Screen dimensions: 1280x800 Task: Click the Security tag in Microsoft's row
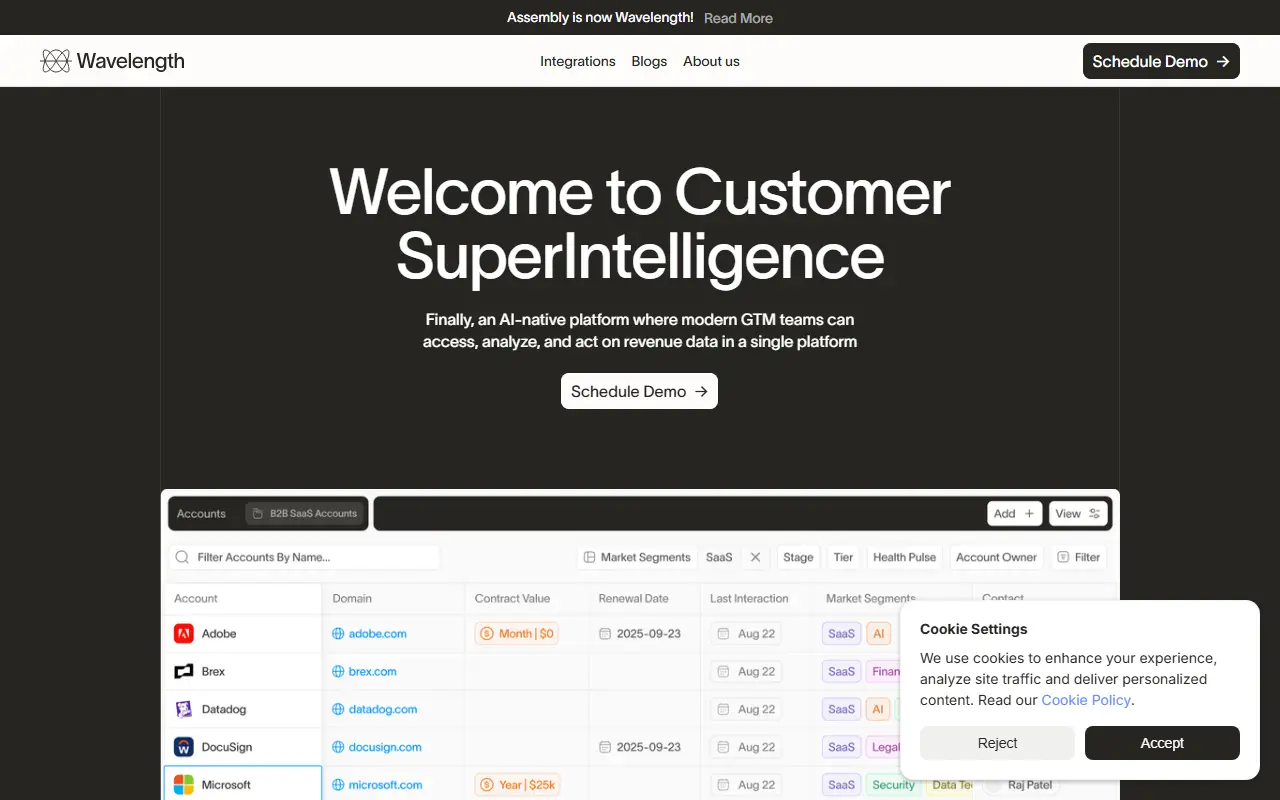(893, 785)
